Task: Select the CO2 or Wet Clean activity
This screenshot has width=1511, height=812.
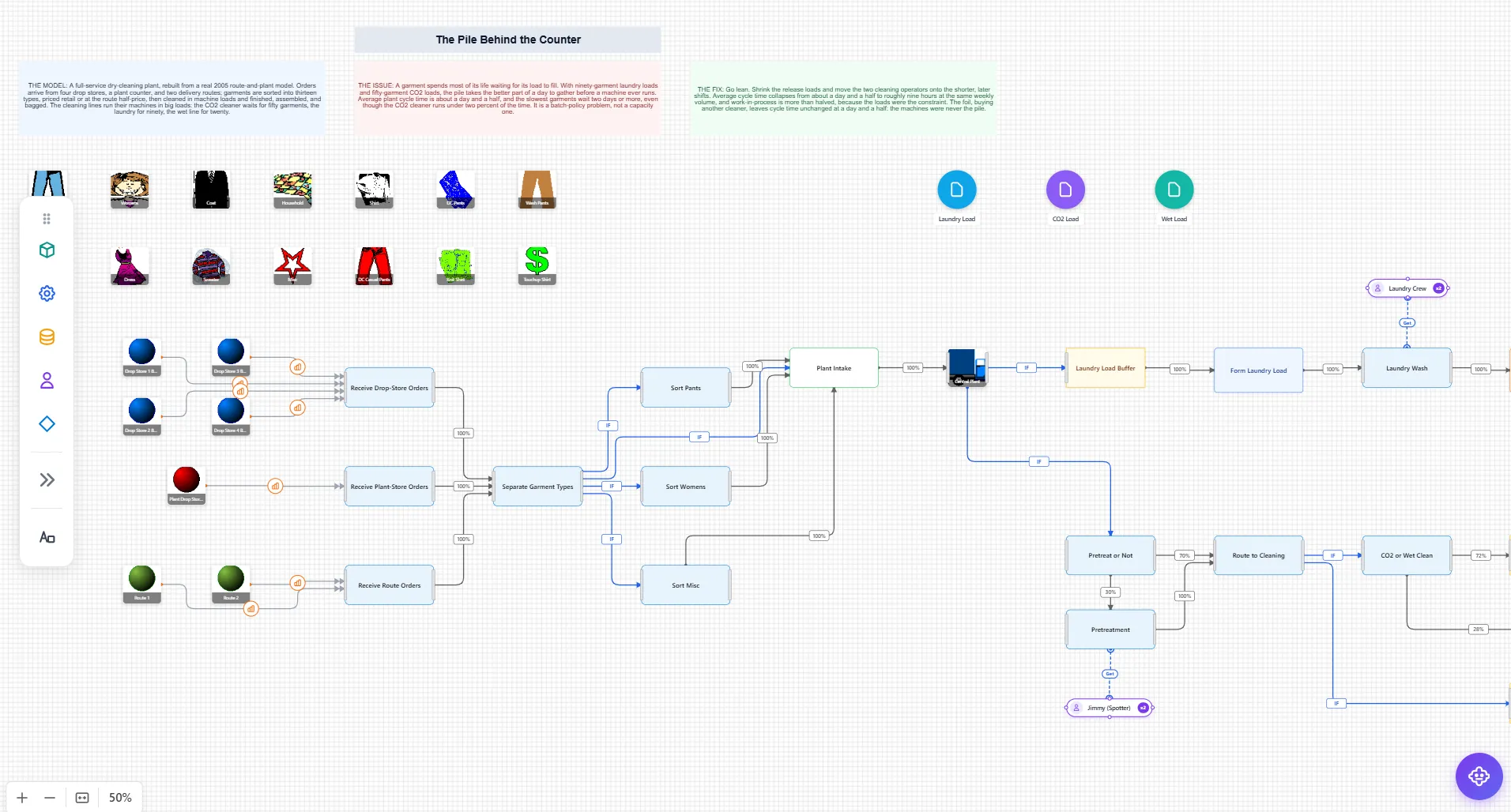Action: click(1407, 555)
